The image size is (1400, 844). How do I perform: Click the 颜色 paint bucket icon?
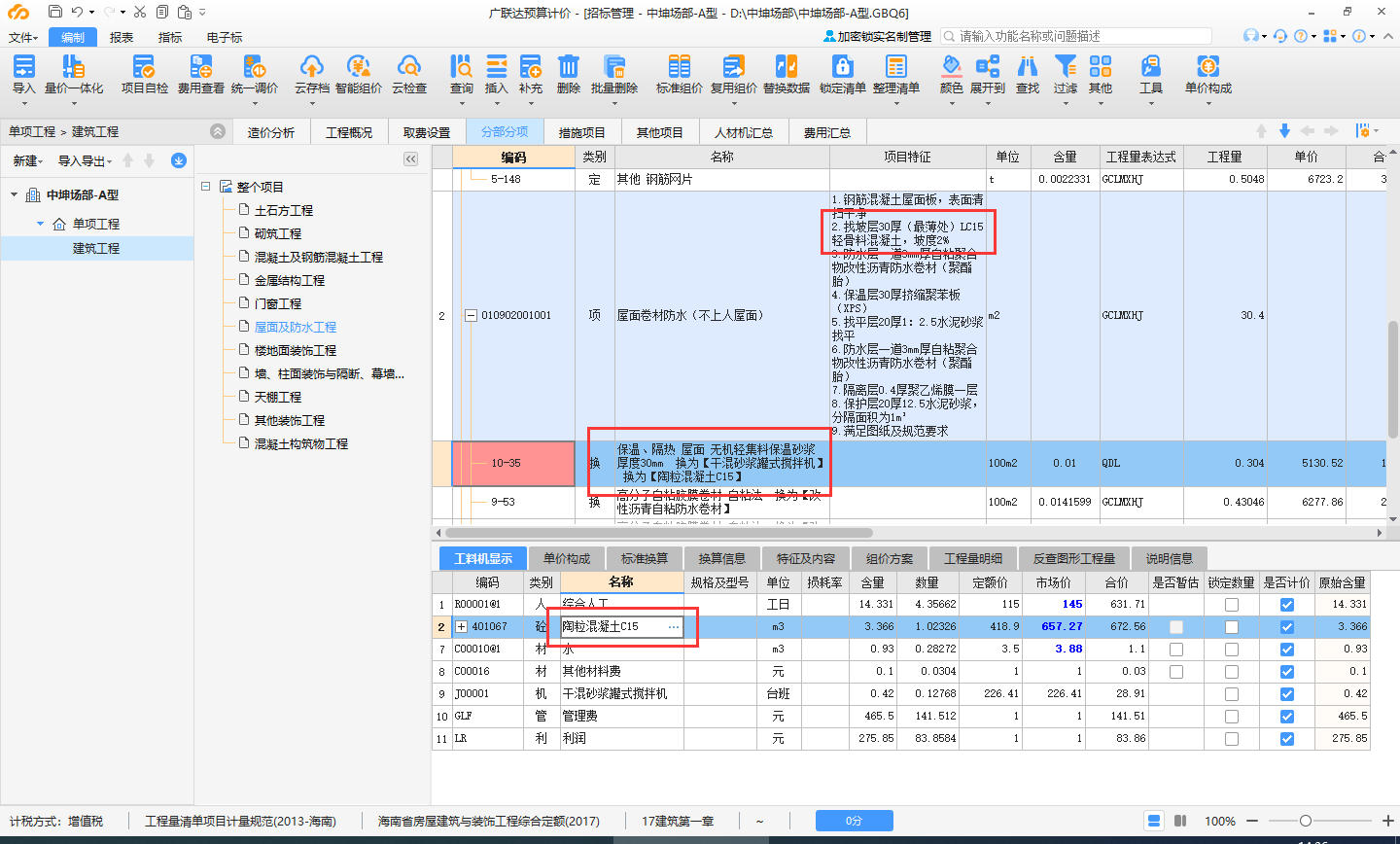point(951,66)
